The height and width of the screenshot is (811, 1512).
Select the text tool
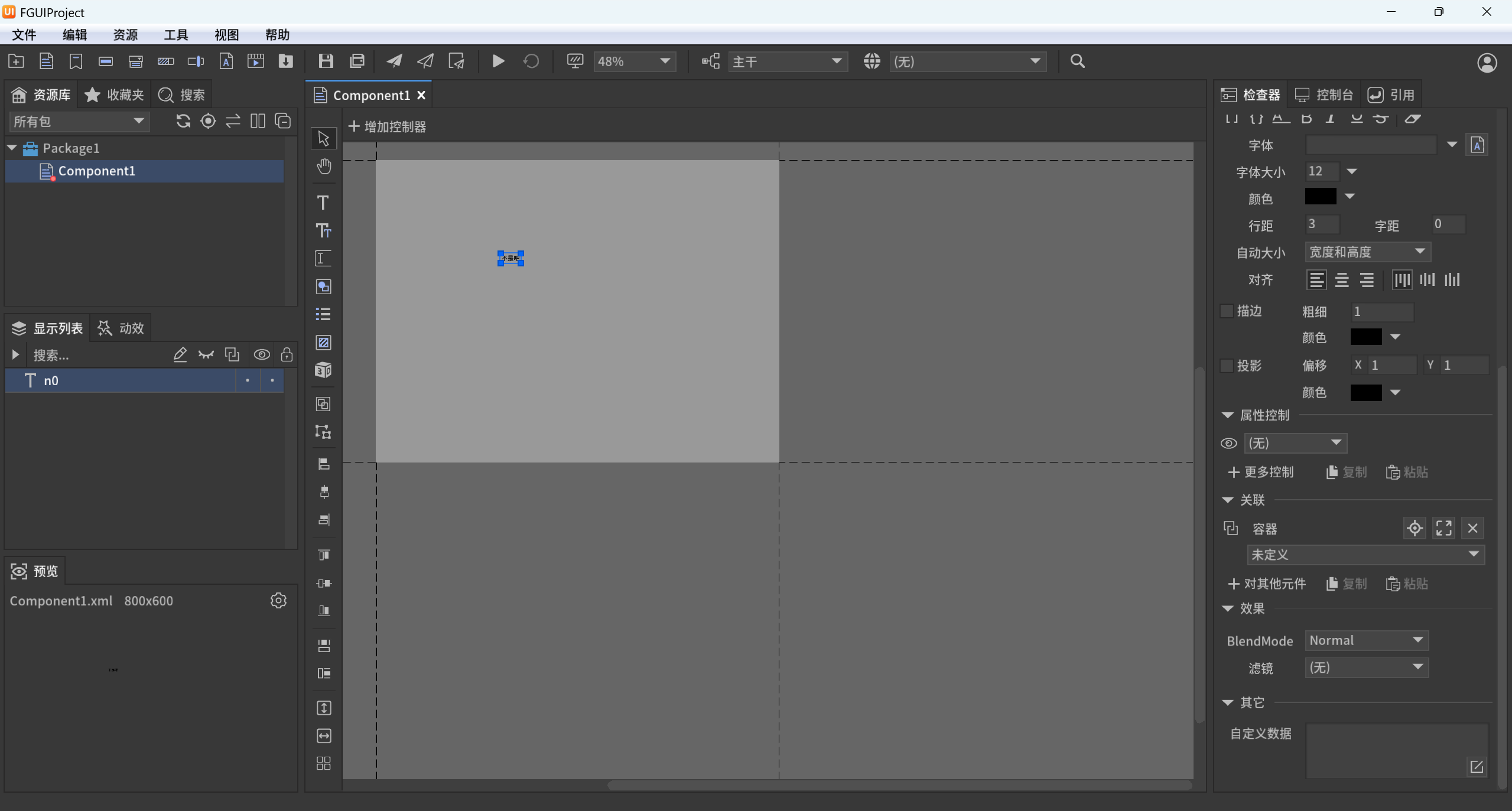click(323, 203)
